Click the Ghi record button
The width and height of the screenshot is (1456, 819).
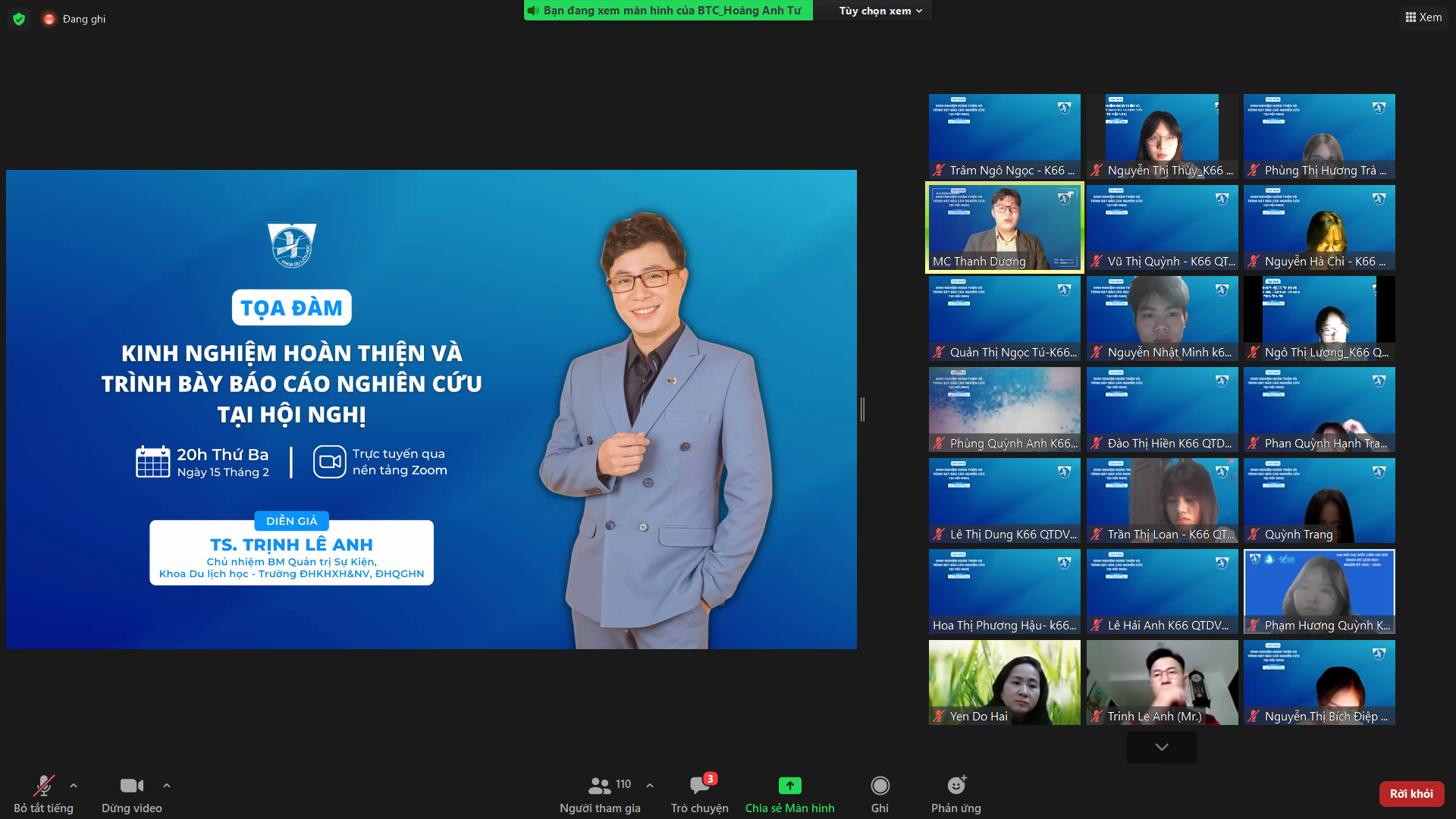(x=880, y=794)
